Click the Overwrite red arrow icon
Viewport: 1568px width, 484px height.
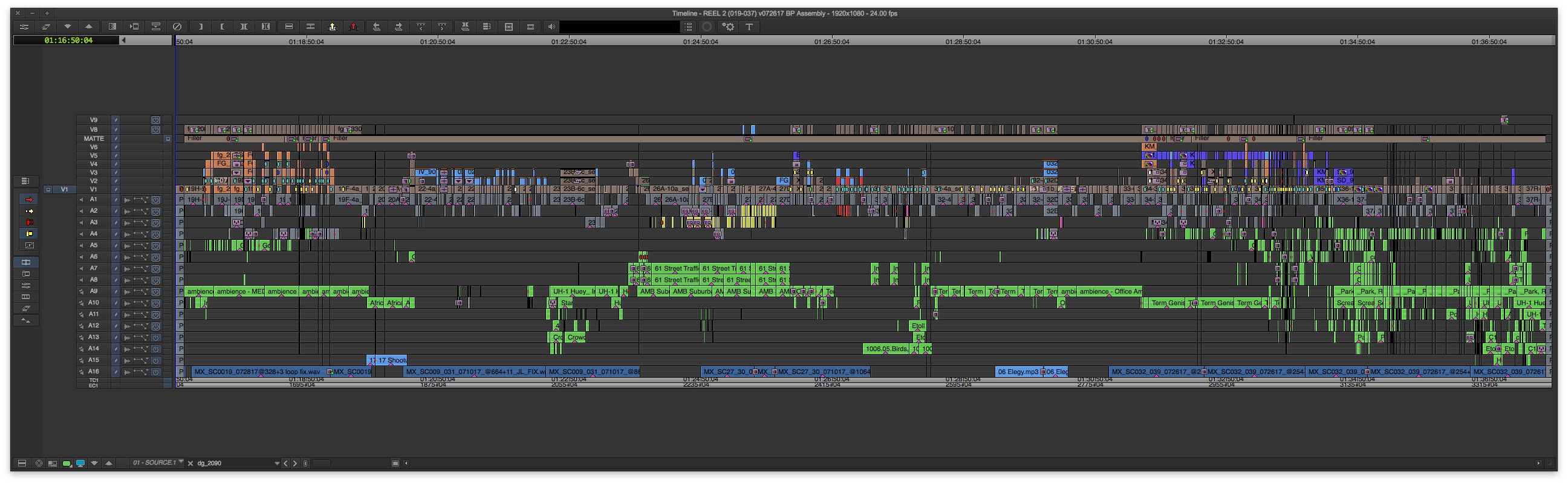pos(354,27)
